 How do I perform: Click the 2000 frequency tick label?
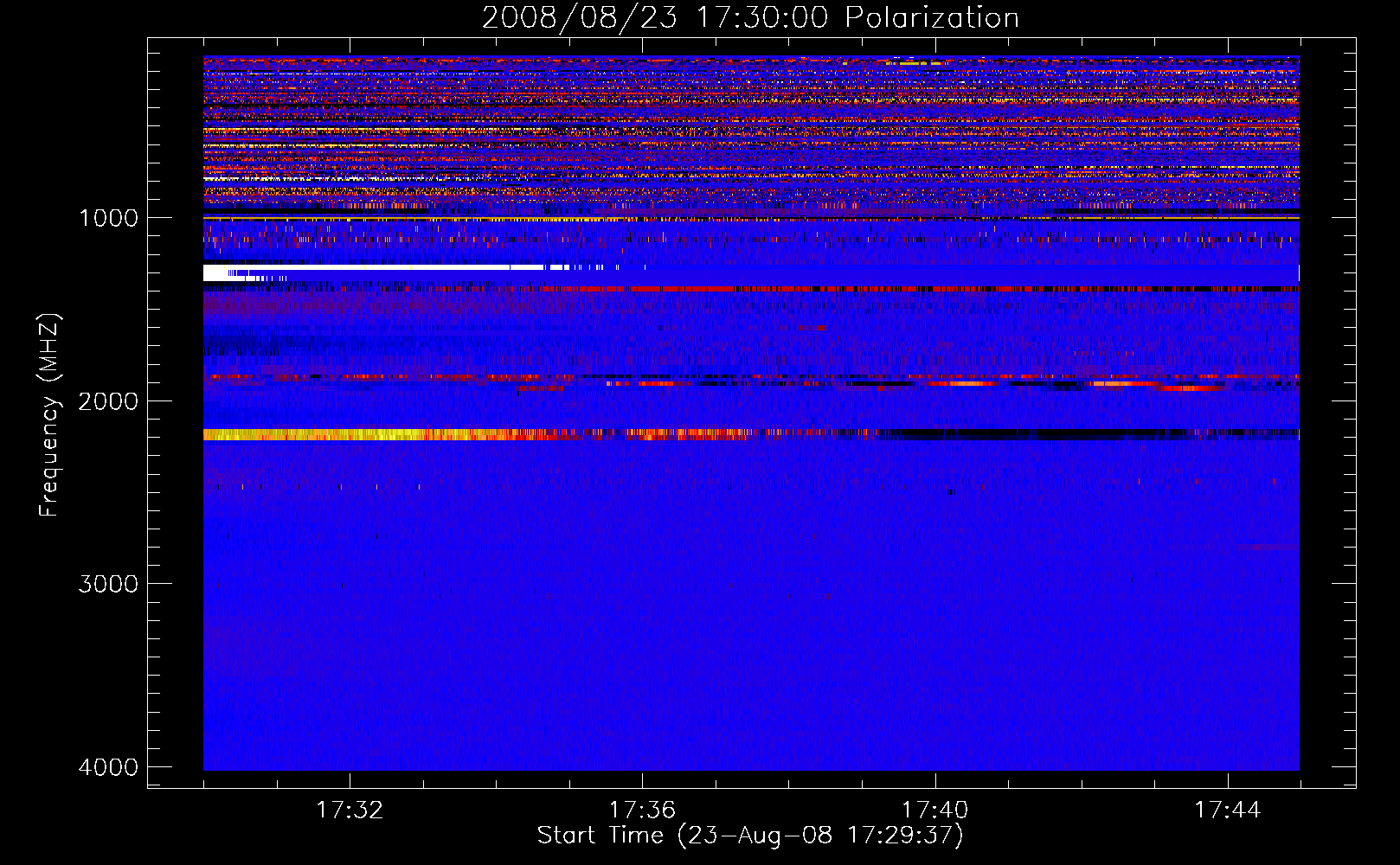(x=108, y=400)
